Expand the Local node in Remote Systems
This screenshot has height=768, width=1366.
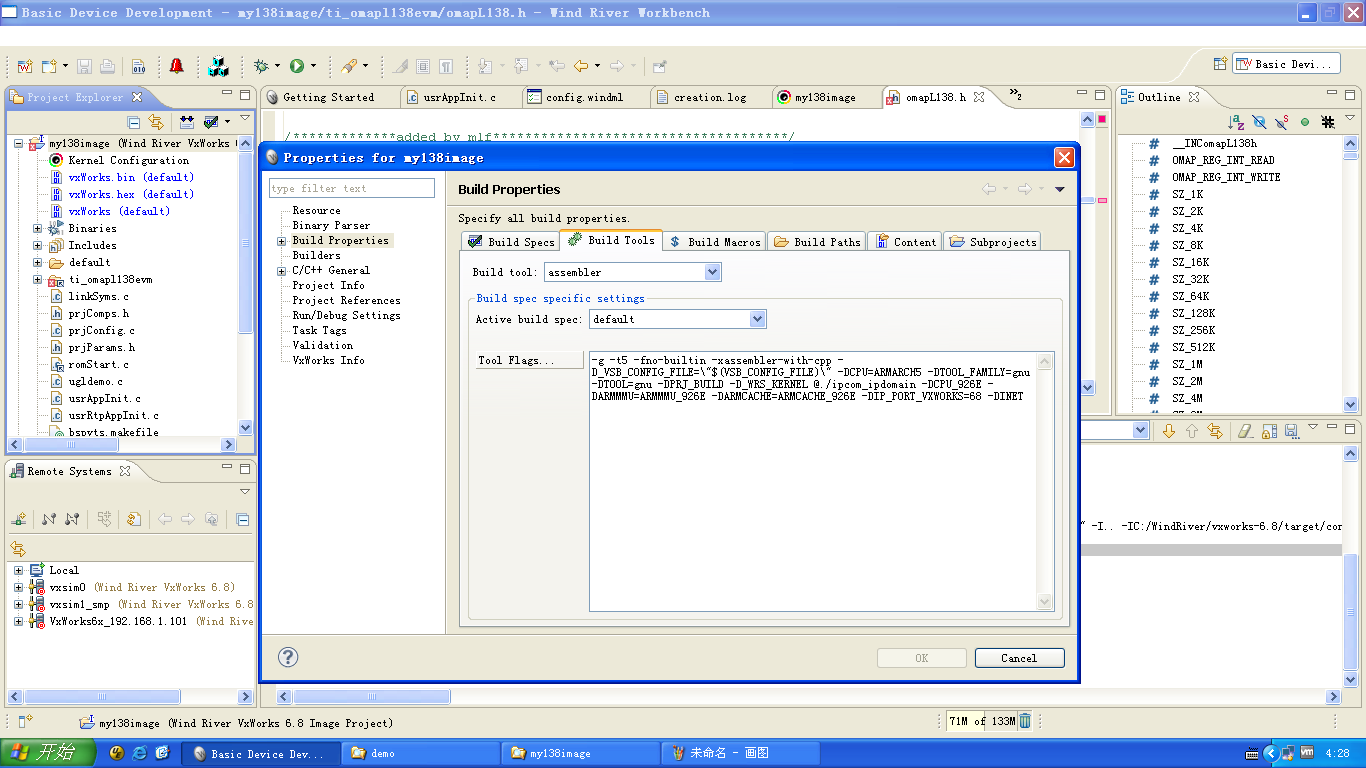coord(18,570)
